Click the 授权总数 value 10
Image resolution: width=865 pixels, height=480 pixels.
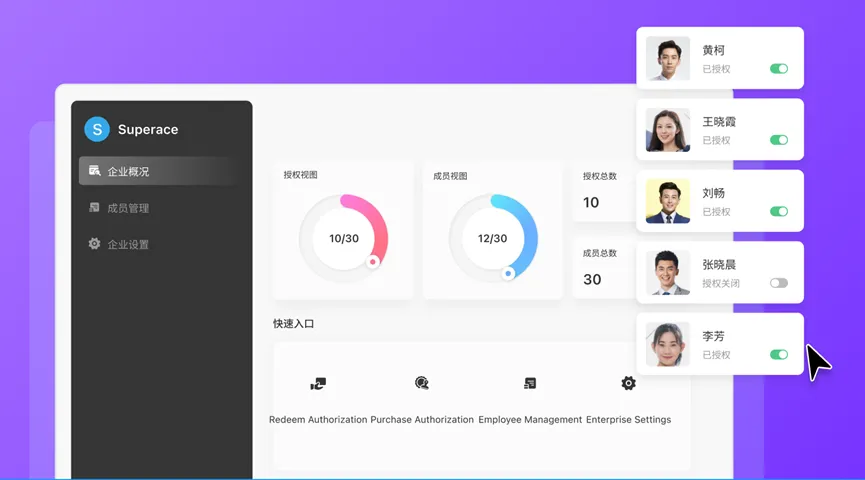coord(591,202)
